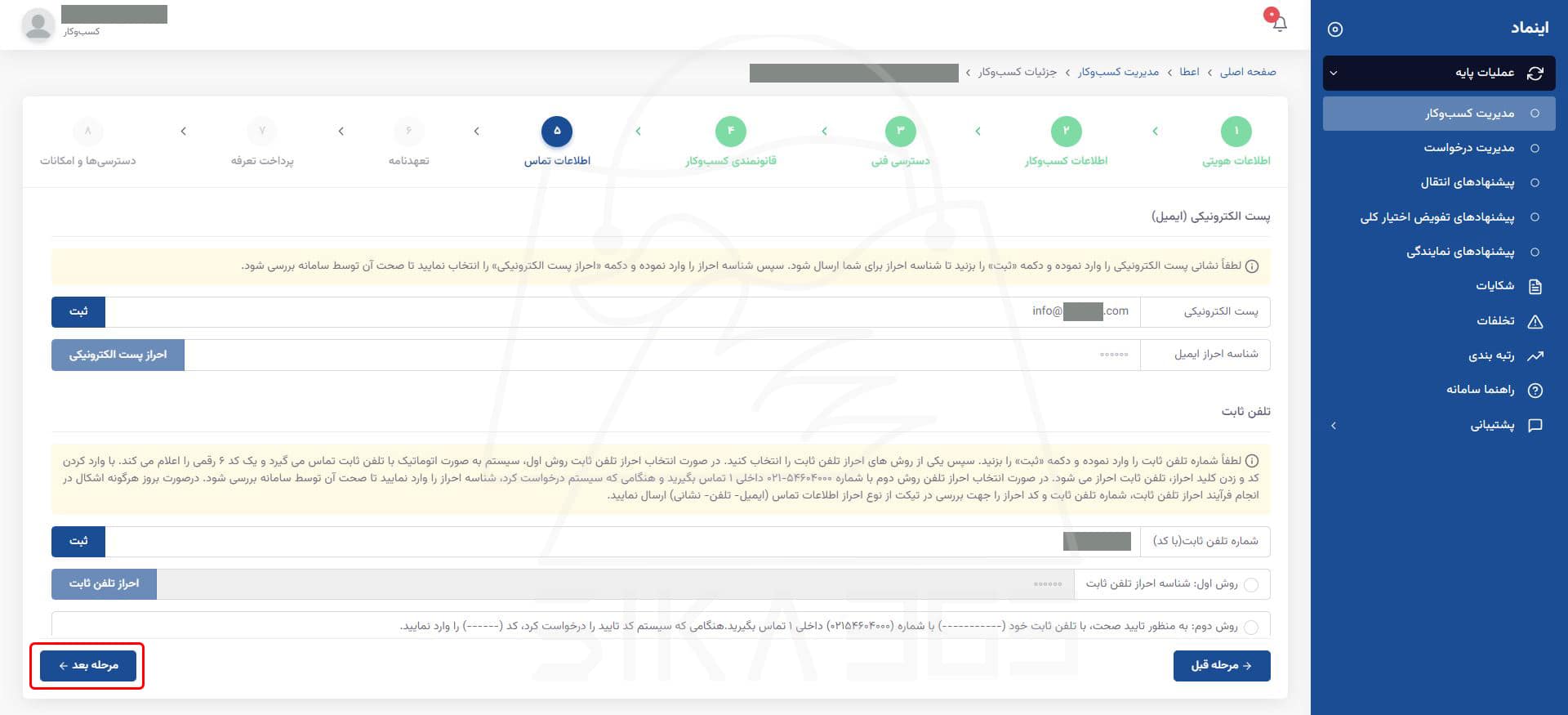This screenshot has width=1568, height=715.
Task: Select مدیریت درخواست sidebar bullet
Action: (x=1535, y=148)
